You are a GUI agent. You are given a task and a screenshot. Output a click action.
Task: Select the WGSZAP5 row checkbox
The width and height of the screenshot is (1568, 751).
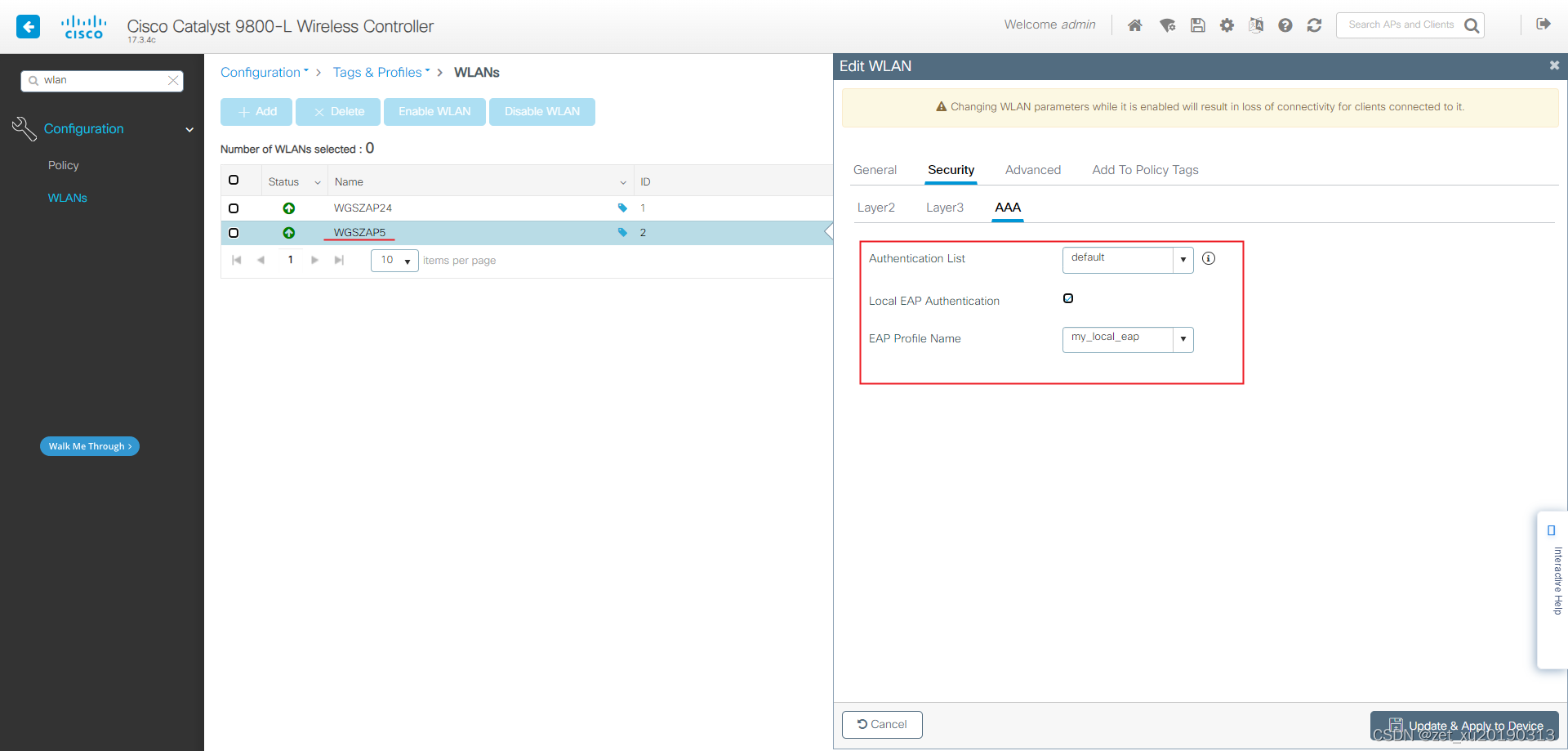point(234,233)
